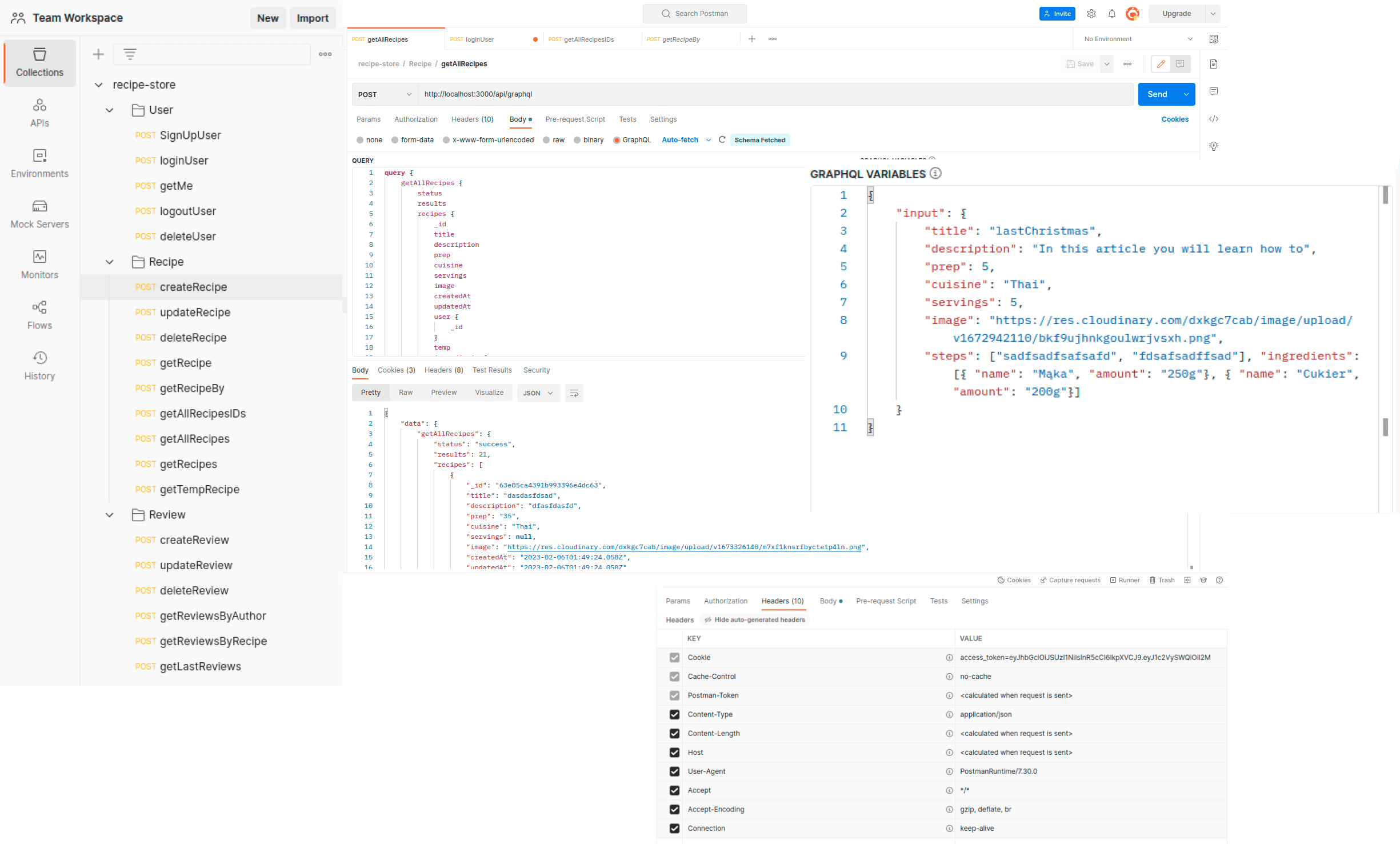1400x844 pixels.
Task: Click the pencil edit mode icon
Action: [x=1161, y=64]
